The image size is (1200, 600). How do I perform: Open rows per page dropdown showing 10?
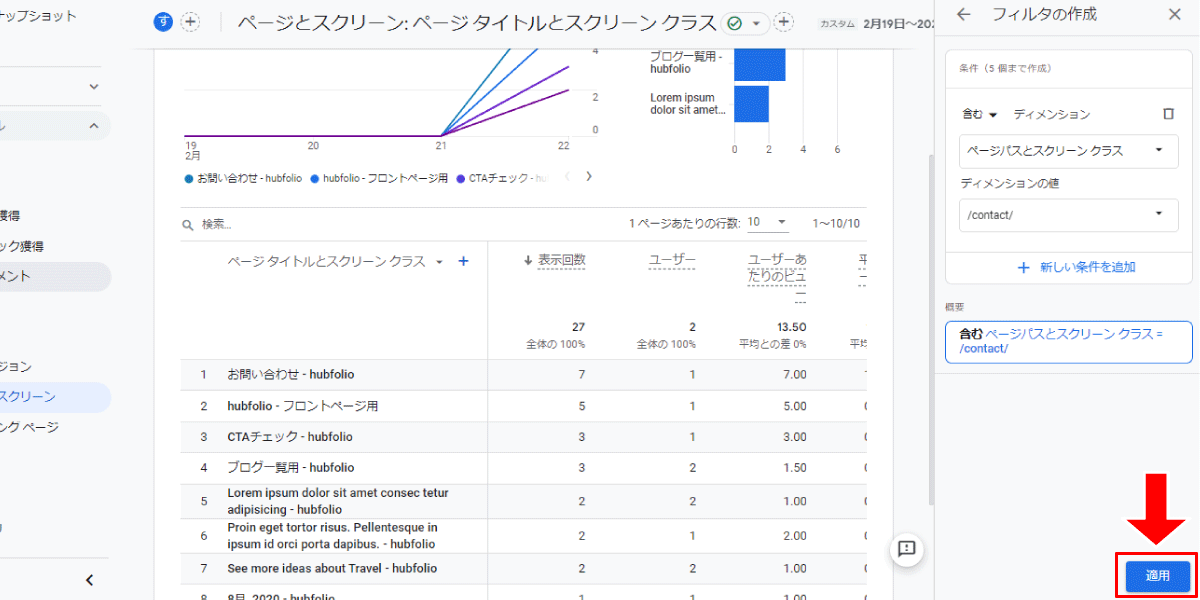tap(767, 222)
